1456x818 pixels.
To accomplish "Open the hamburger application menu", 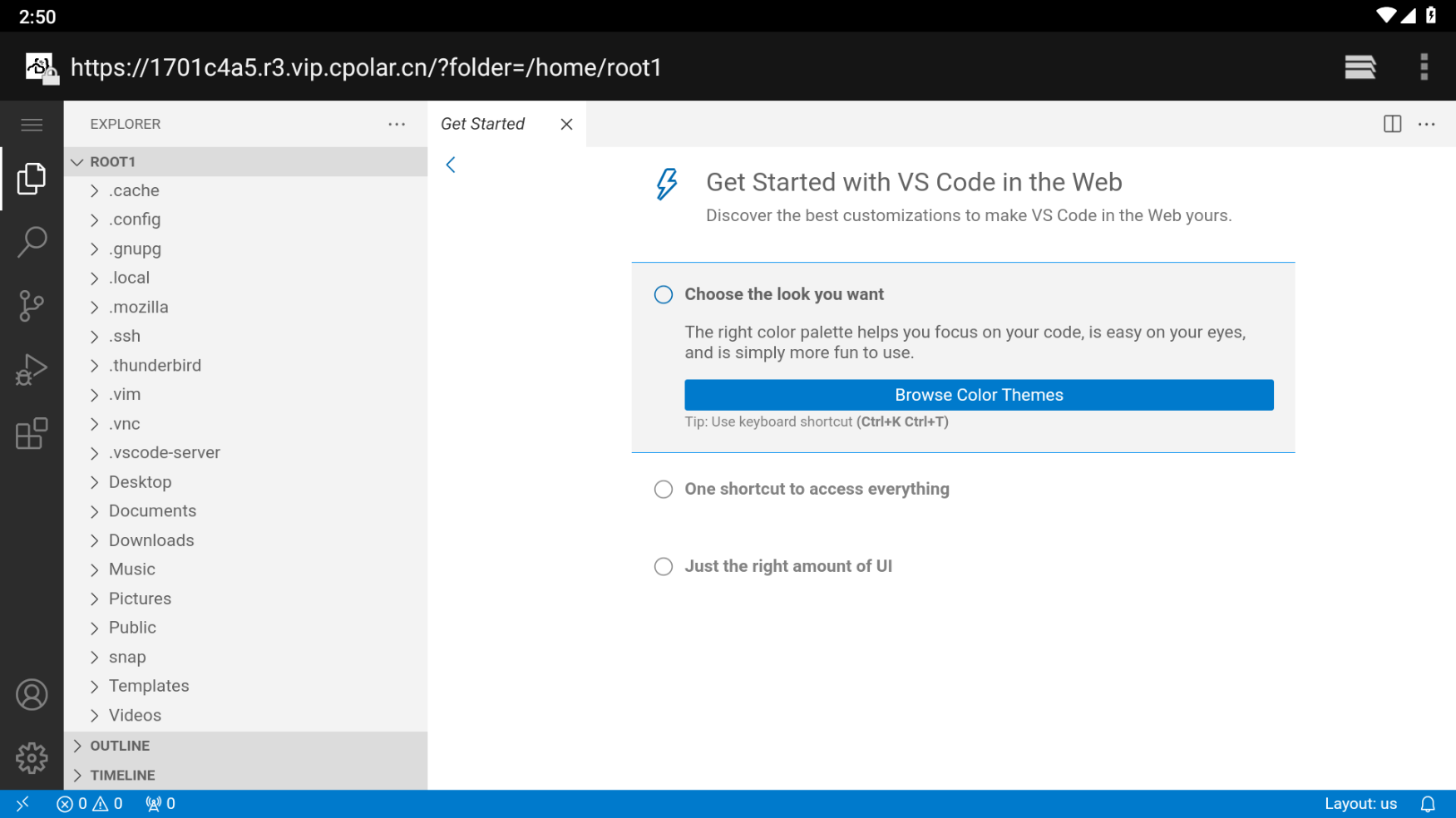I will [32, 125].
